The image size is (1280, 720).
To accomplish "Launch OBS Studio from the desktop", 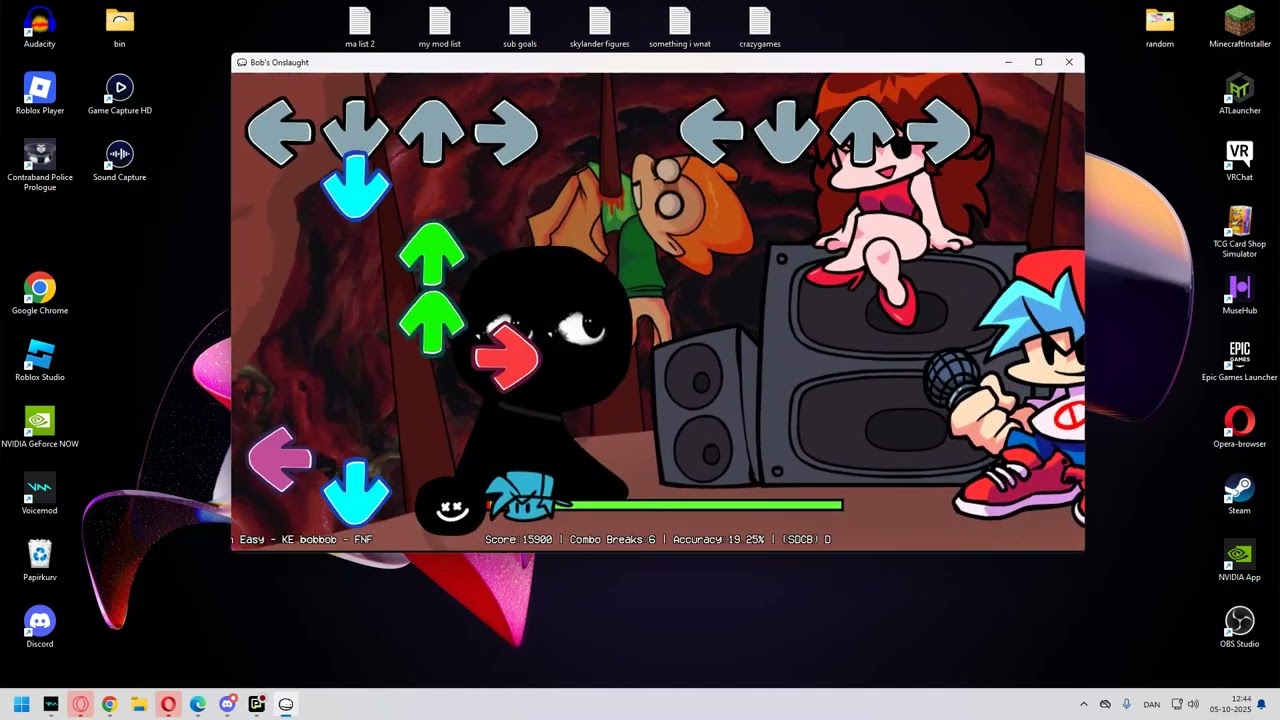I will (1239, 627).
